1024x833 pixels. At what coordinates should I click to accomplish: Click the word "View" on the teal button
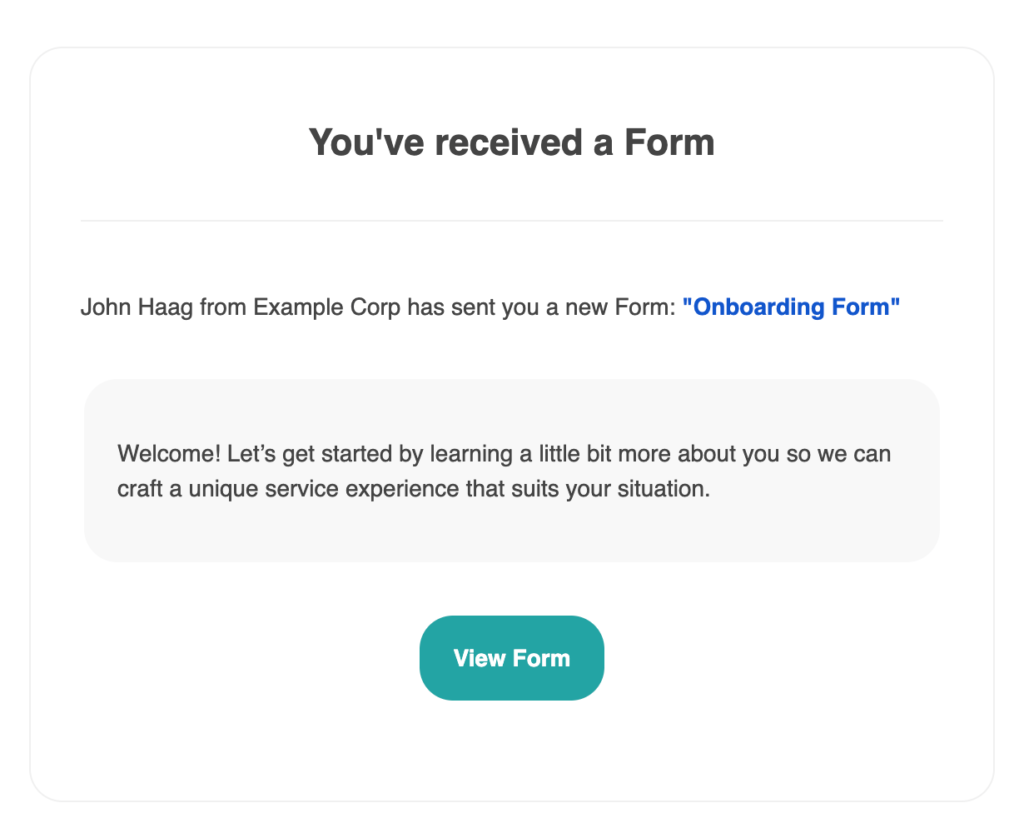click(479, 658)
